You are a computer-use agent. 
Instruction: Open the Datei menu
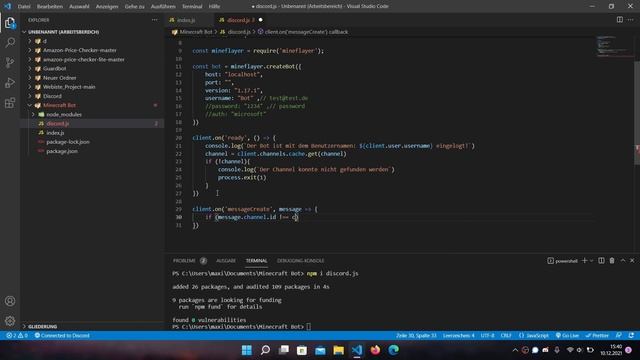pyautogui.click(x=24, y=6)
